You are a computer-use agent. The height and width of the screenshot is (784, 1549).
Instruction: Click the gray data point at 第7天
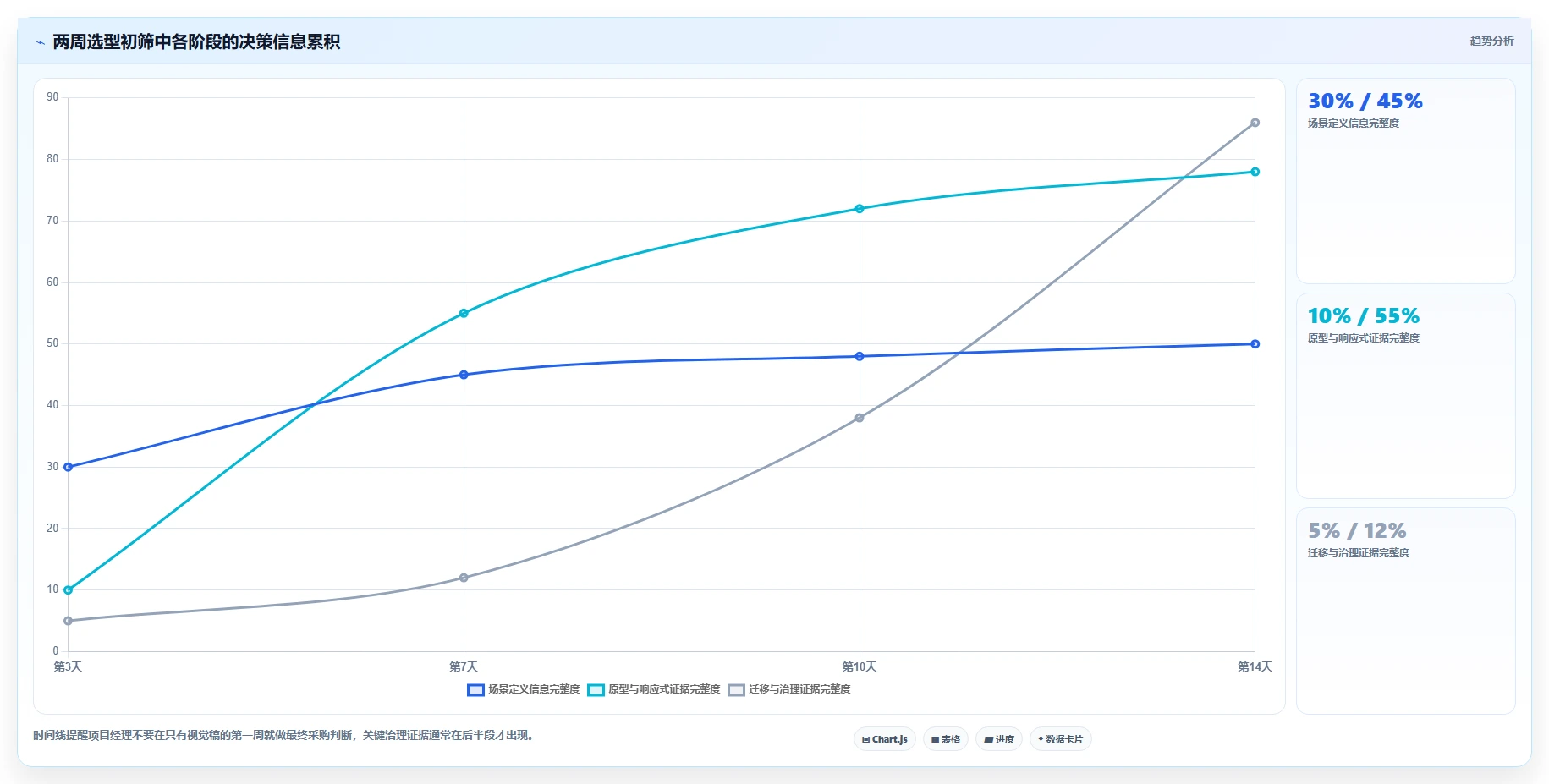(464, 578)
